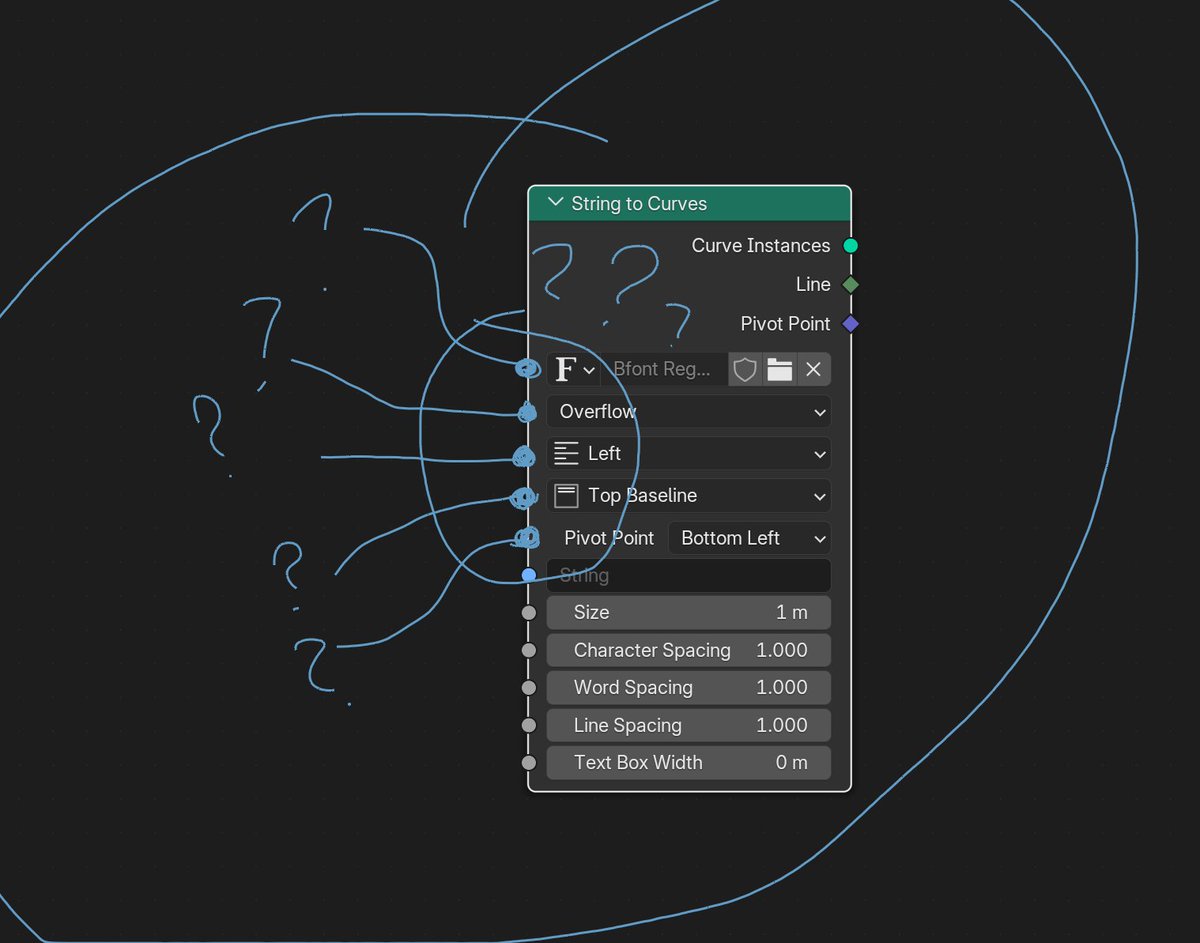Click the Word Spacing input socket
The width and height of the screenshot is (1200, 943).
pyautogui.click(x=529, y=688)
